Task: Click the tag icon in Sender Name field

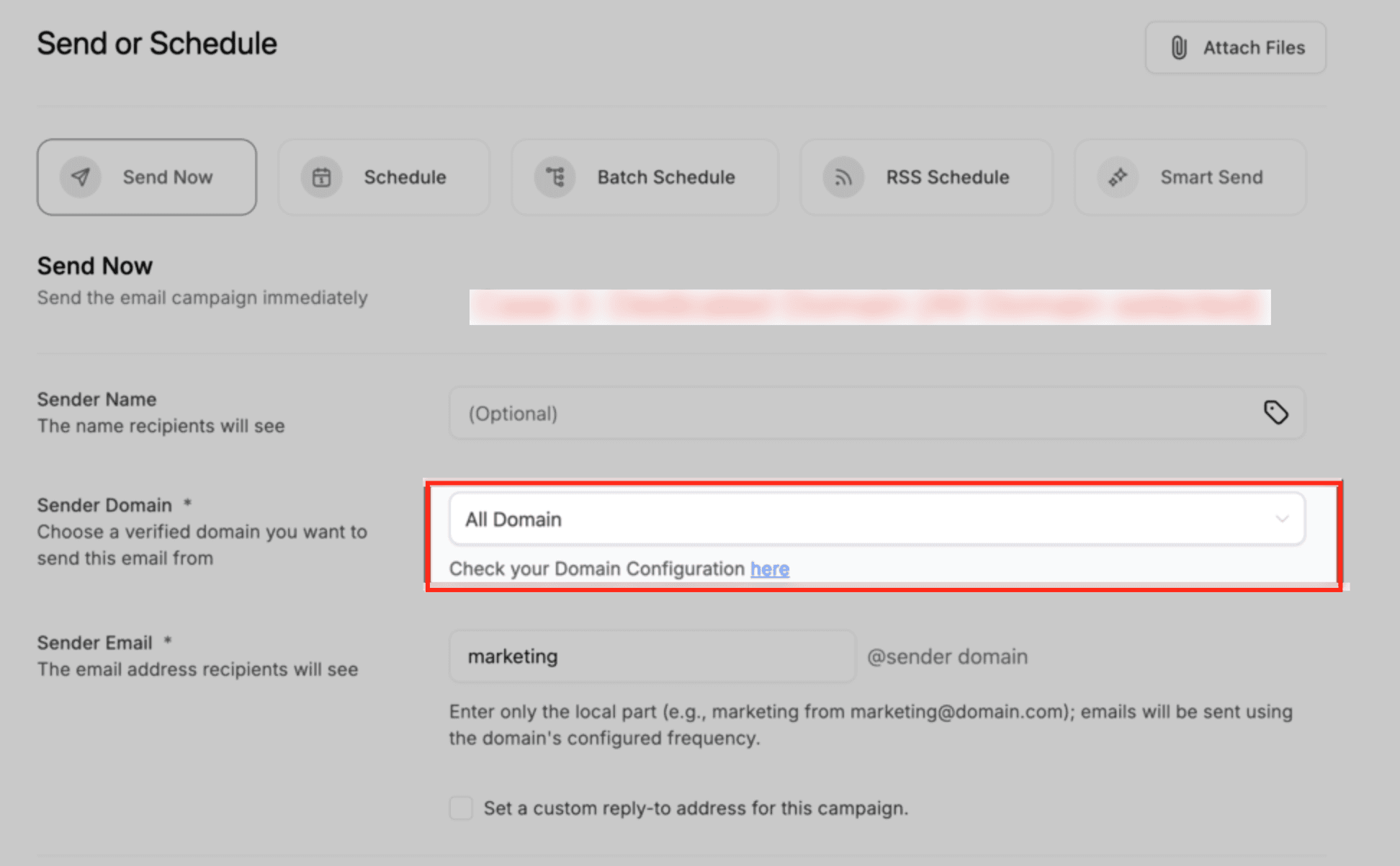Action: pyautogui.click(x=1275, y=413)
